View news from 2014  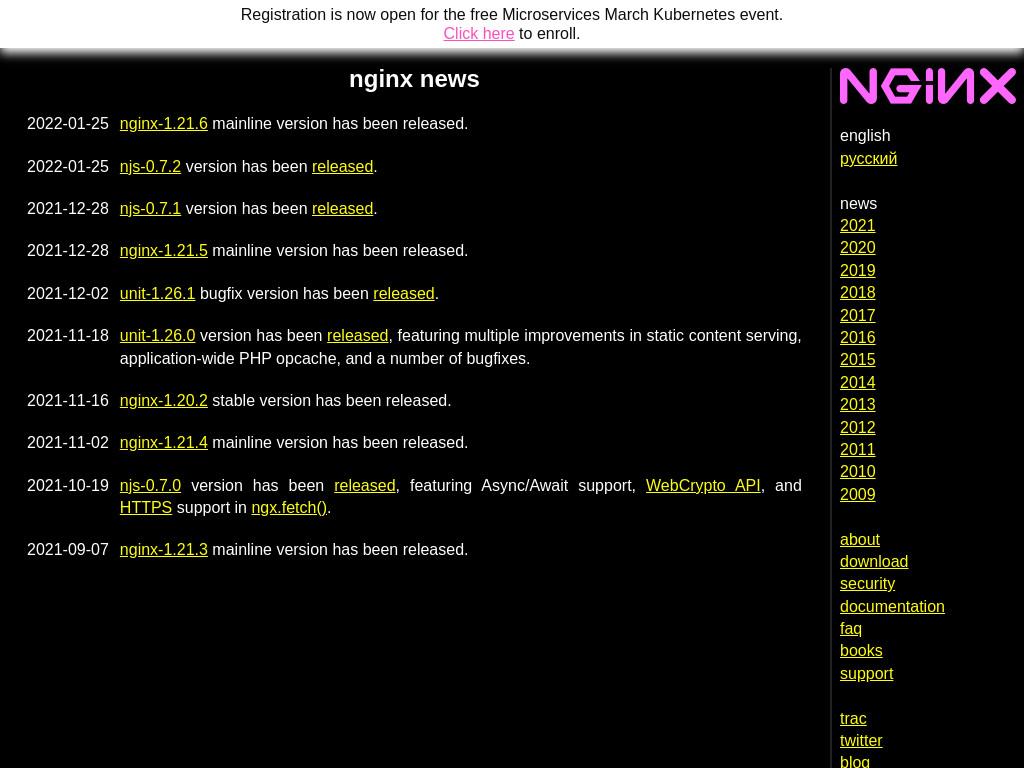pyautogui.click(x=857, y=383)
